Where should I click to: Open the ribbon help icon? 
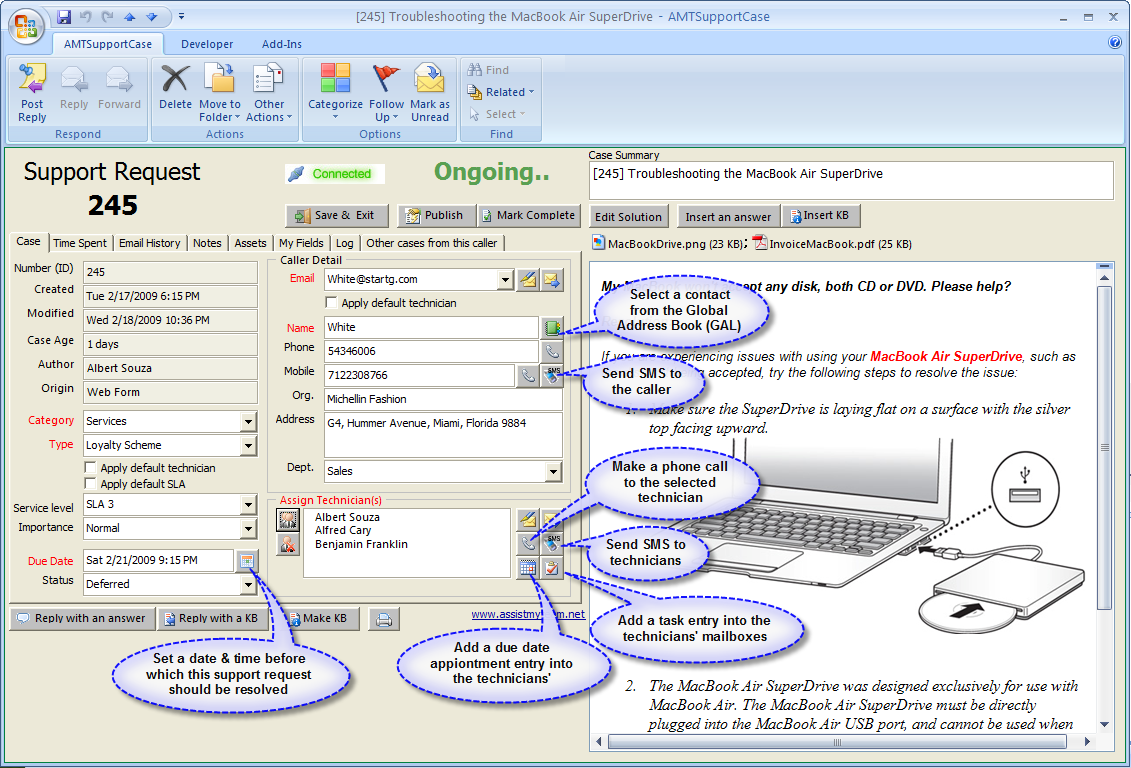1114,43
